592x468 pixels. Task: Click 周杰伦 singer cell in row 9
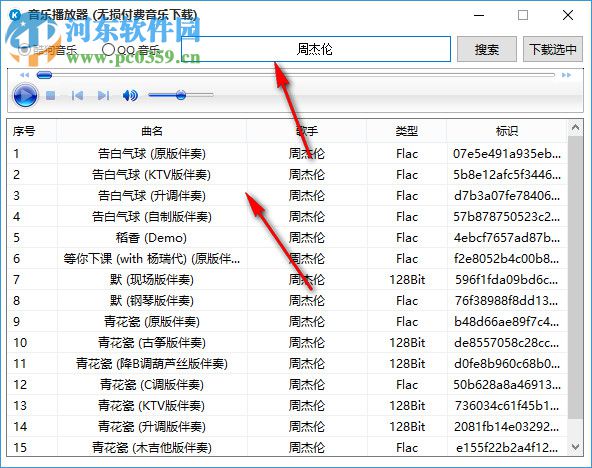click(307, 322)
